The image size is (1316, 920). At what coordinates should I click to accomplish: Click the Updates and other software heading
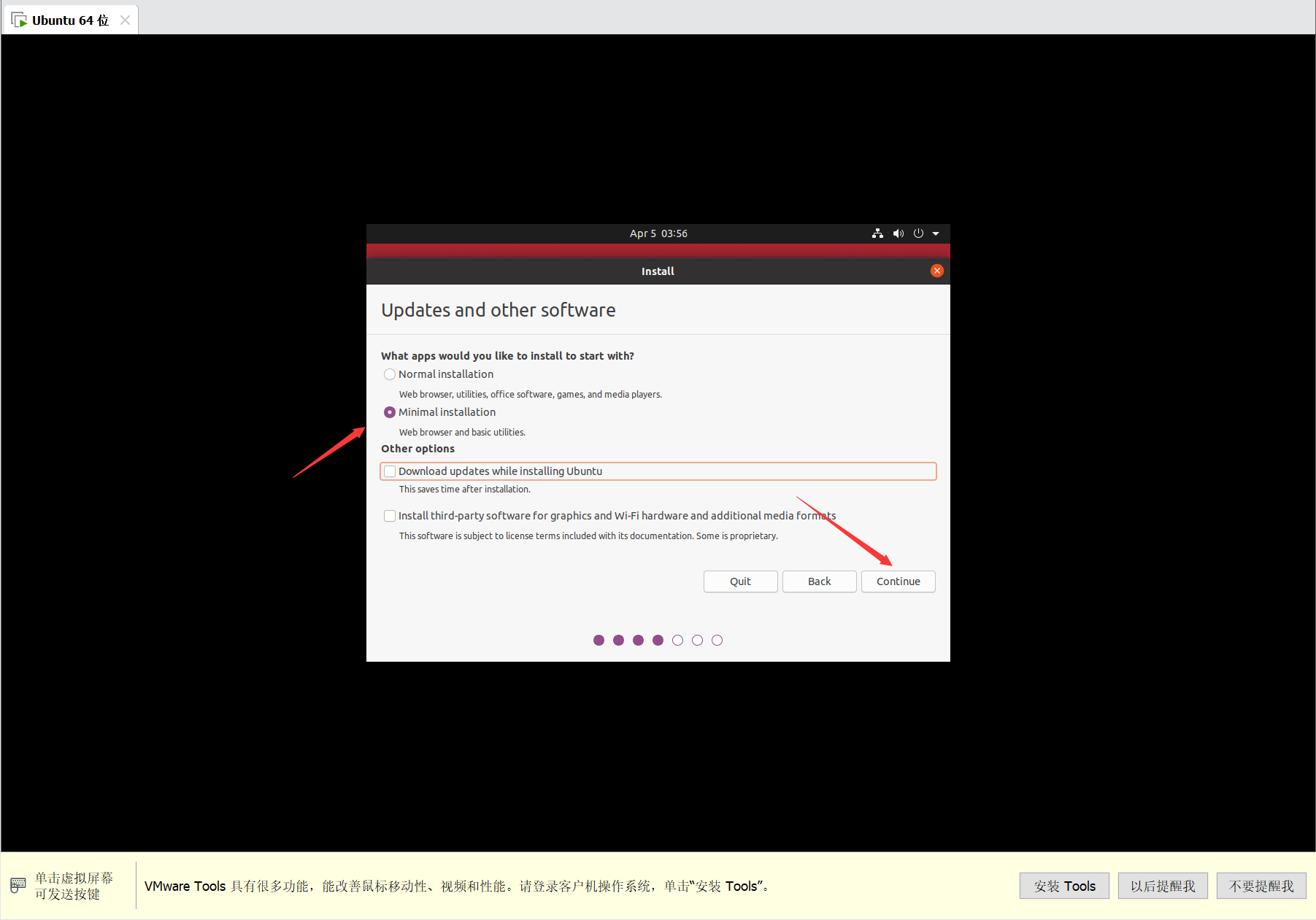[x=499, y=310]
